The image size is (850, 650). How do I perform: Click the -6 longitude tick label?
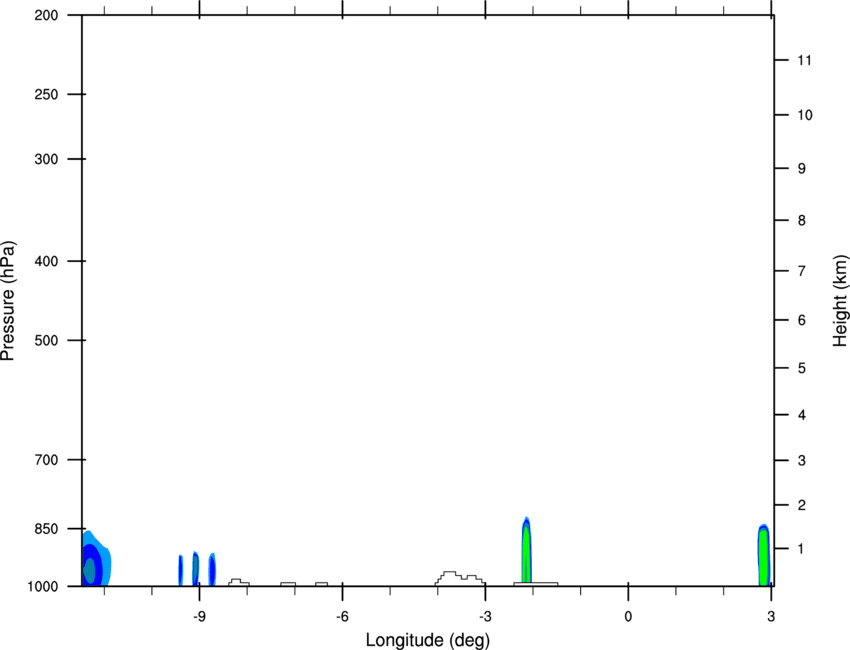coord(342,617)
